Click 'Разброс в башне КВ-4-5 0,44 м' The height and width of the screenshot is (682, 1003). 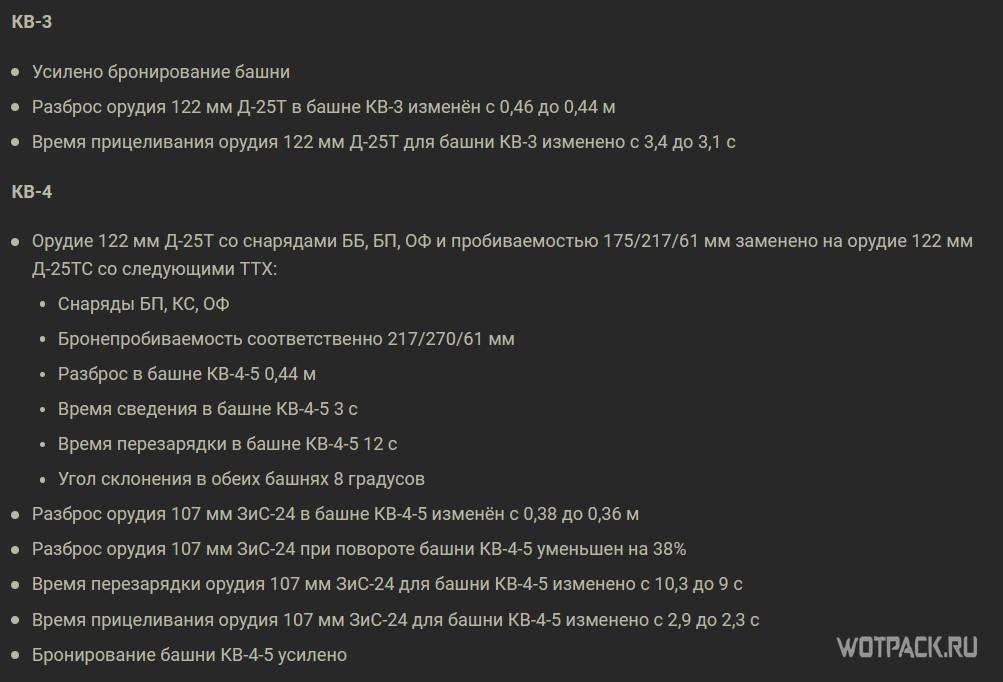pyautogui.click(x=187, y=374)
